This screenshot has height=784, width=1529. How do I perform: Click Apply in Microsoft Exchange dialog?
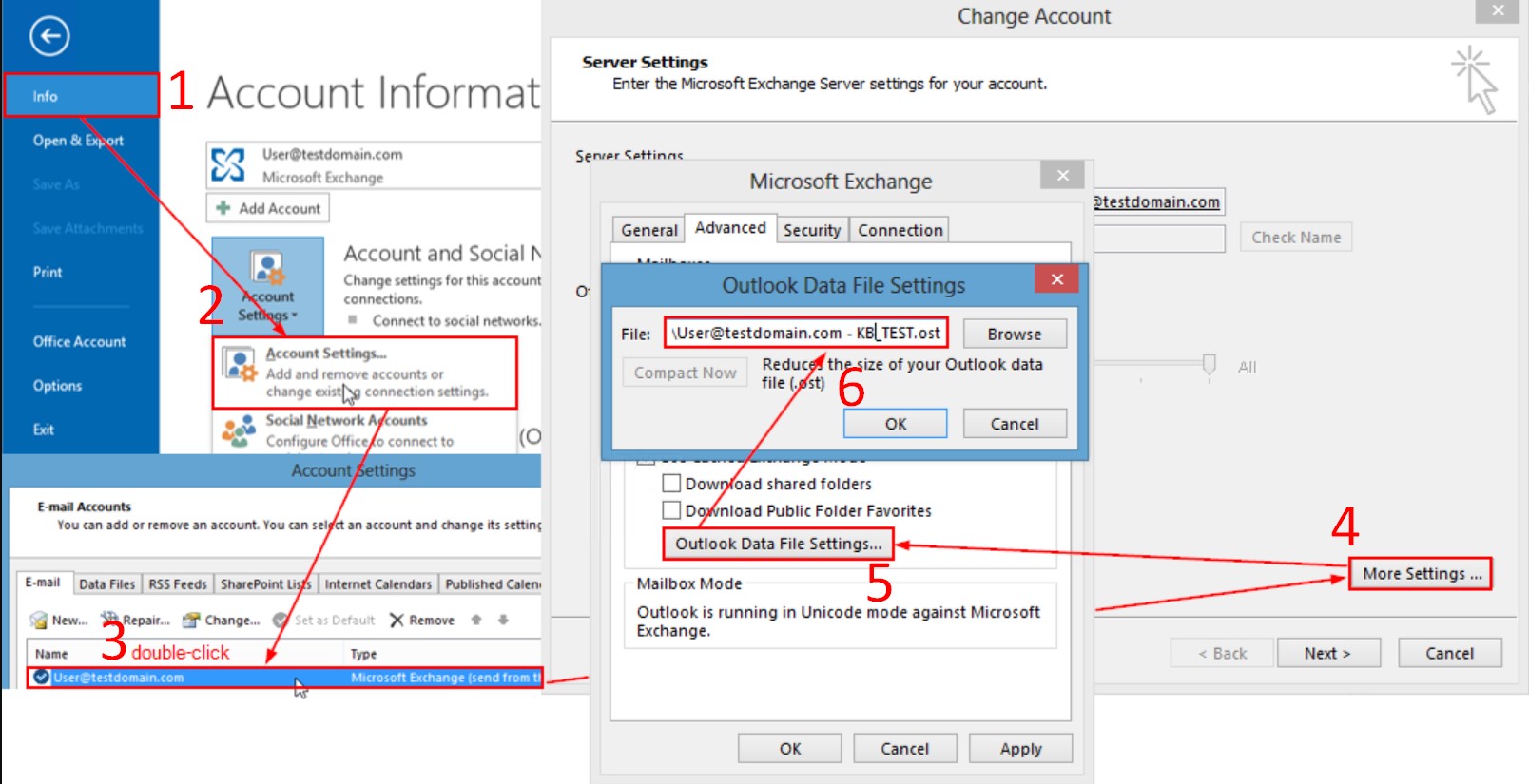point(1020,749)
